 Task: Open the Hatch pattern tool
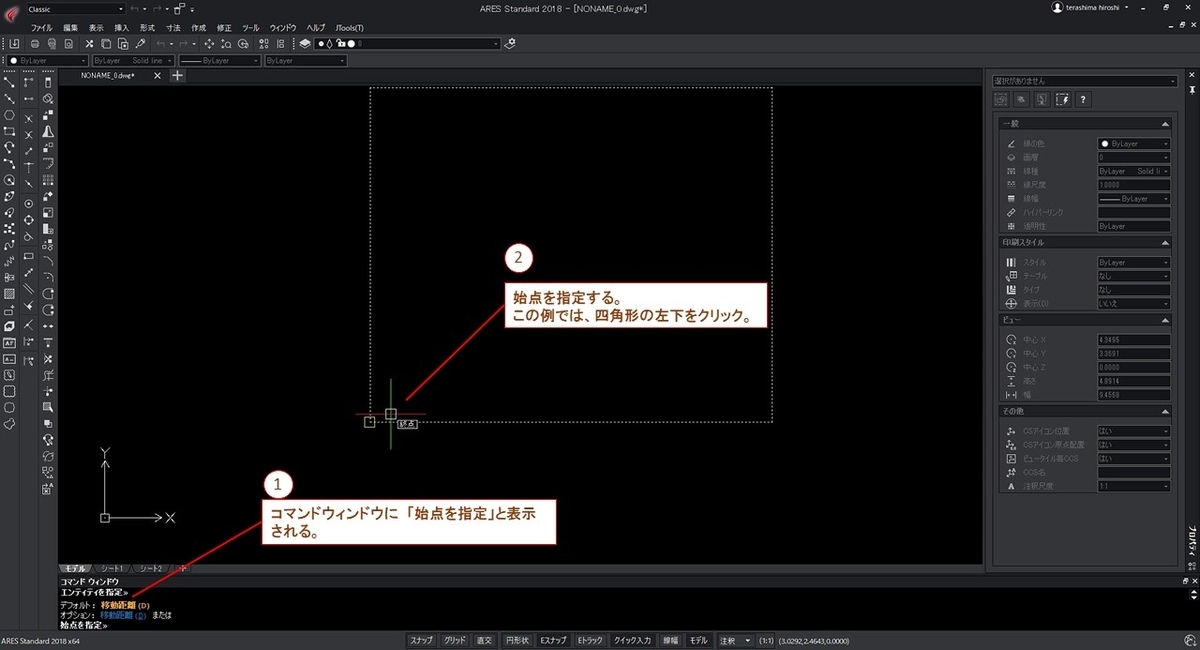click(8, 294)
